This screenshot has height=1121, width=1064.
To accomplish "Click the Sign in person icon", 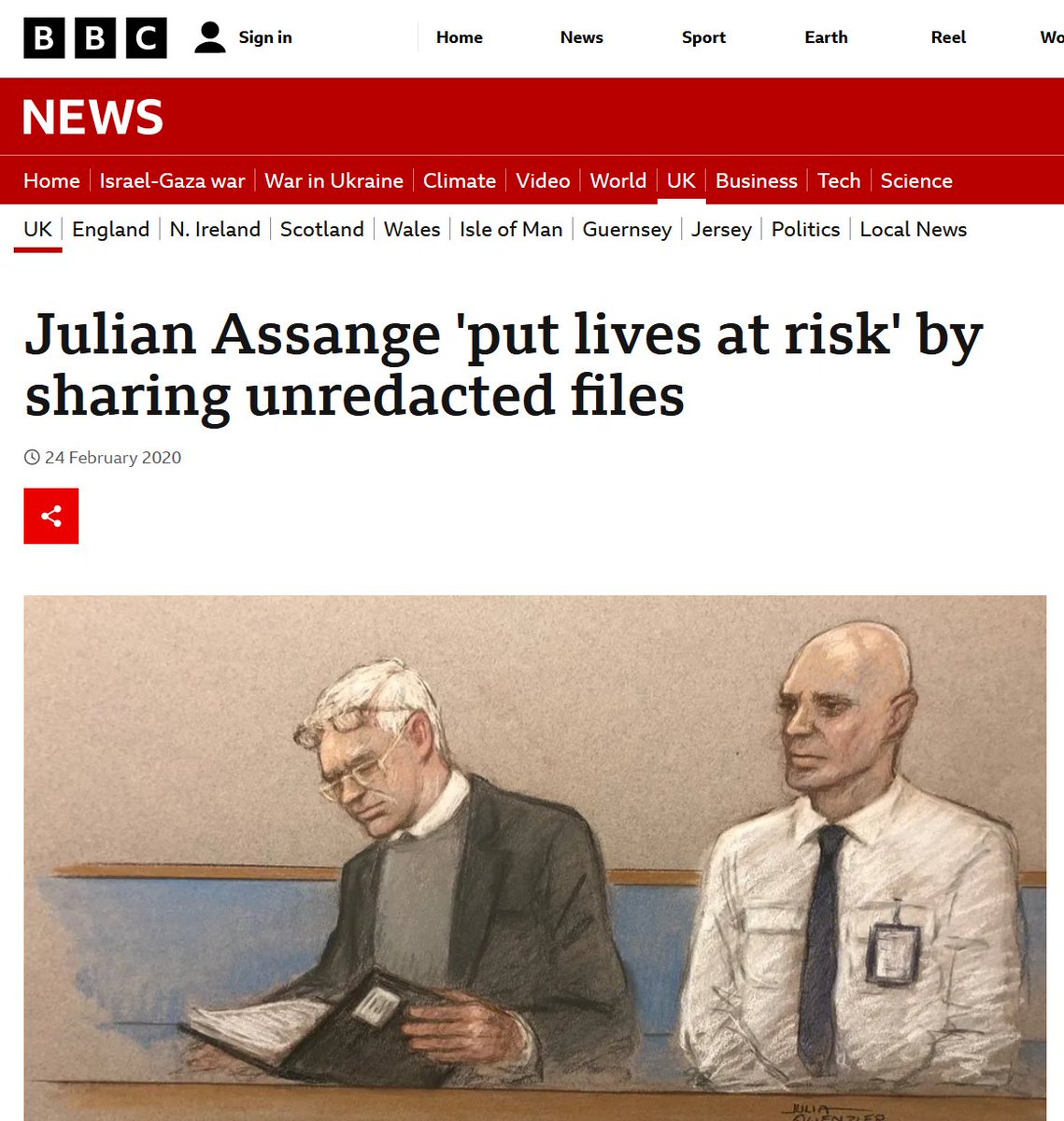I will click(210, 37).
